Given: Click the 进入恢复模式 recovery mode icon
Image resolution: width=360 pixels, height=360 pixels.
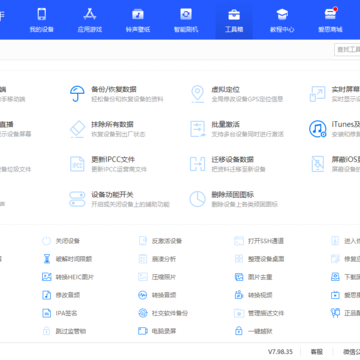Looking at the screenshot, I should click(335, 241).
